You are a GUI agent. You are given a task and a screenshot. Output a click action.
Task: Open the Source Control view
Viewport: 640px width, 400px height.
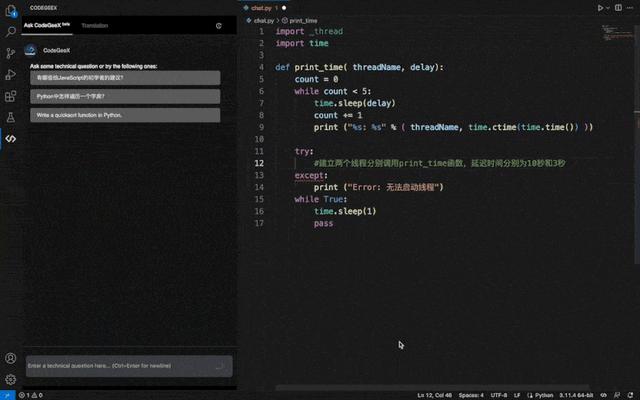click(11, 53)
